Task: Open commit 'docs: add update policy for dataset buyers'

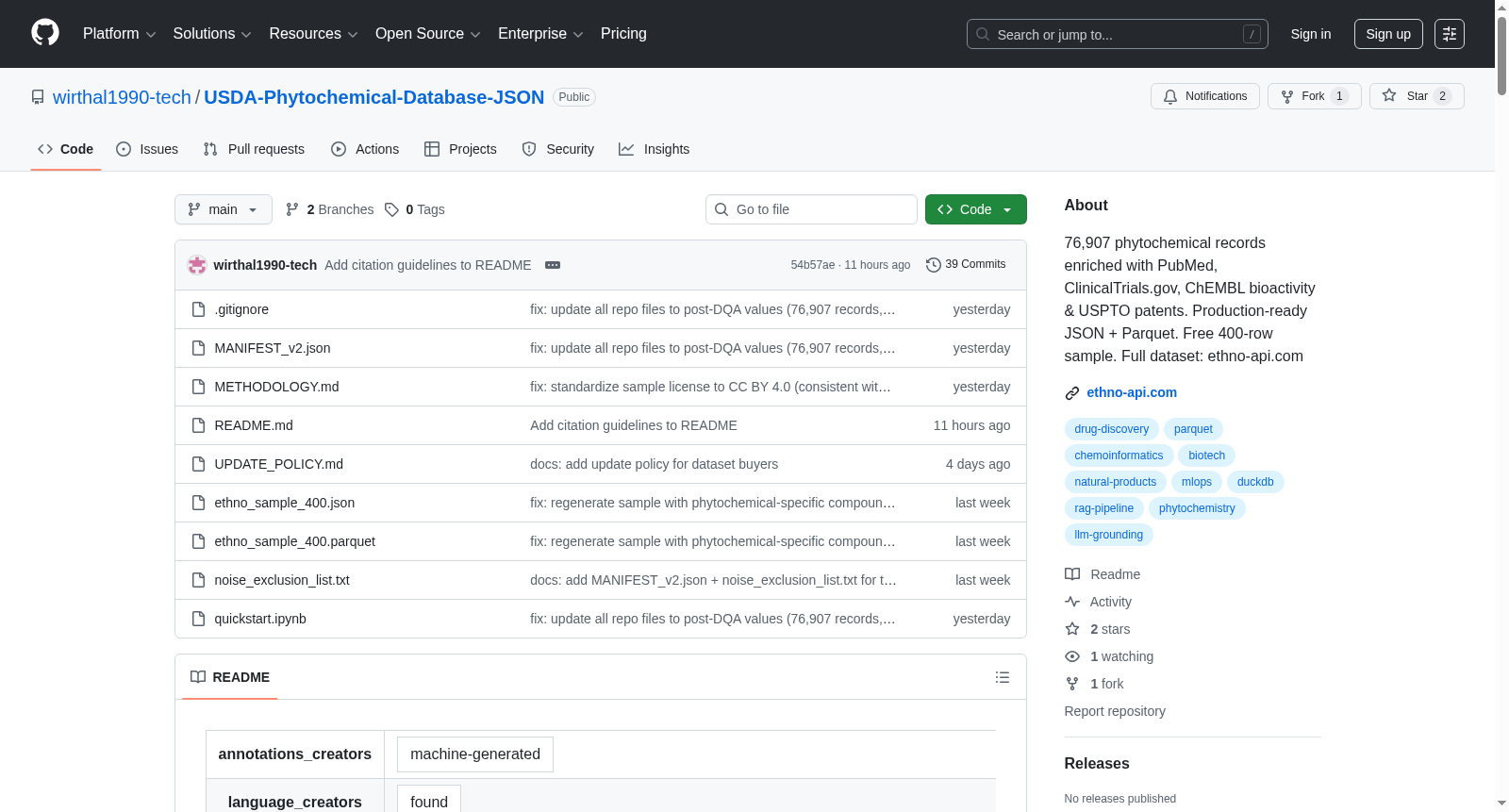Action: 655,464
